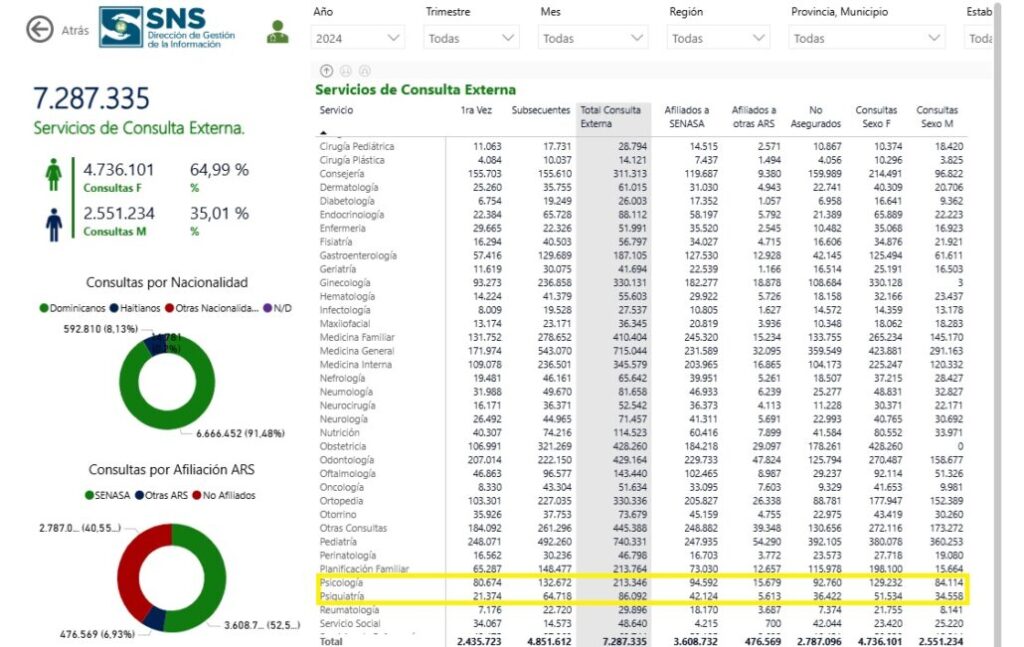Open the Año dropdown showing 2024
Viewport: 1024px width, 647px height.
tap(357, 39)
